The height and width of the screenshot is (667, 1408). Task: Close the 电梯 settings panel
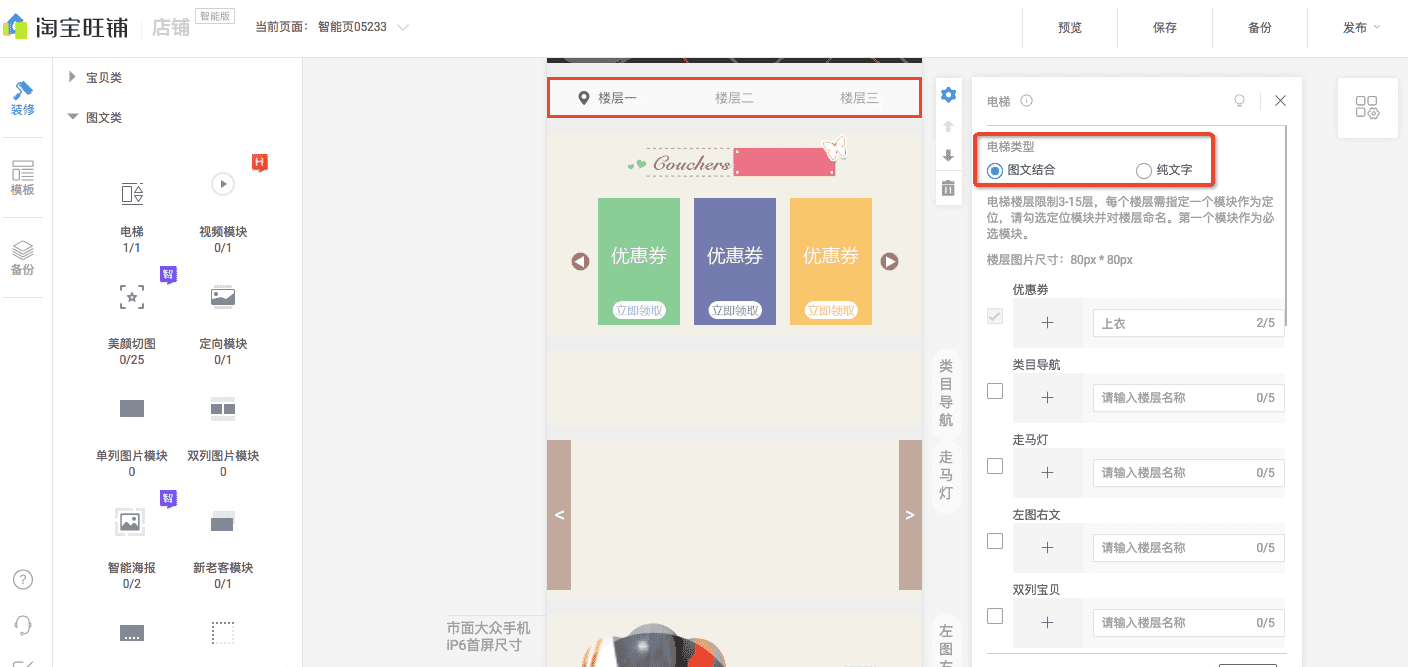point(1280,101)
